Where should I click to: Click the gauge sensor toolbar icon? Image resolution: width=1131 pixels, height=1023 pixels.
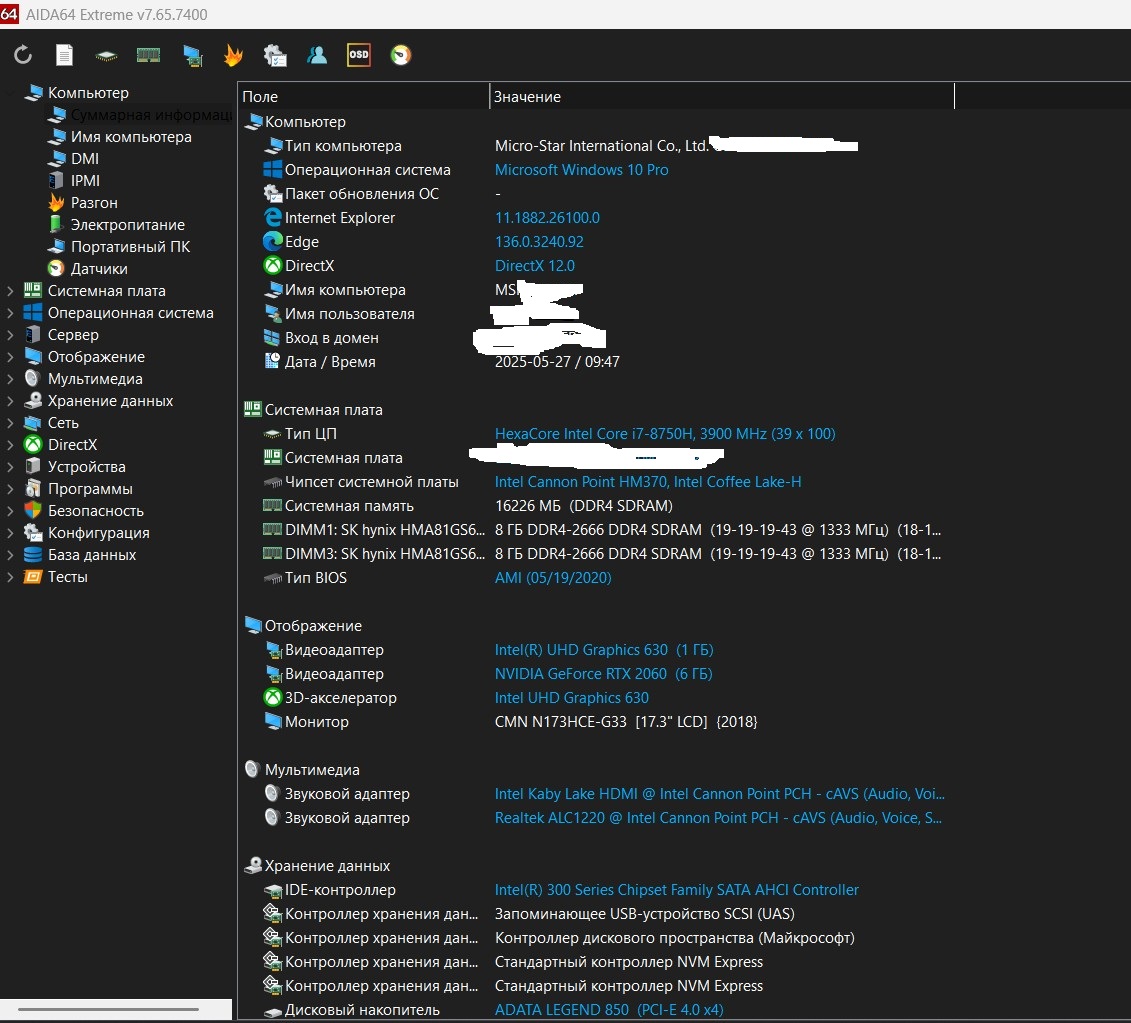tap(400, 56)
